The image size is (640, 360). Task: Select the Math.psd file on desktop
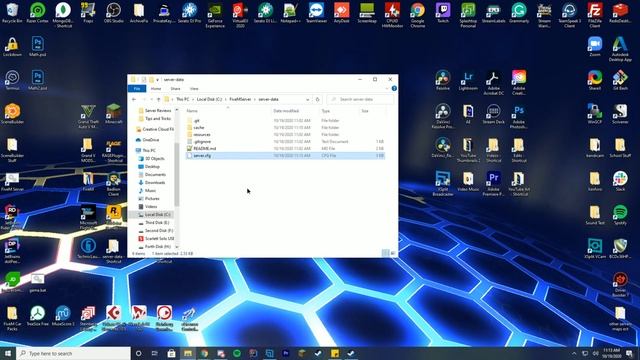pyautogui.click(x=38, y=46)
